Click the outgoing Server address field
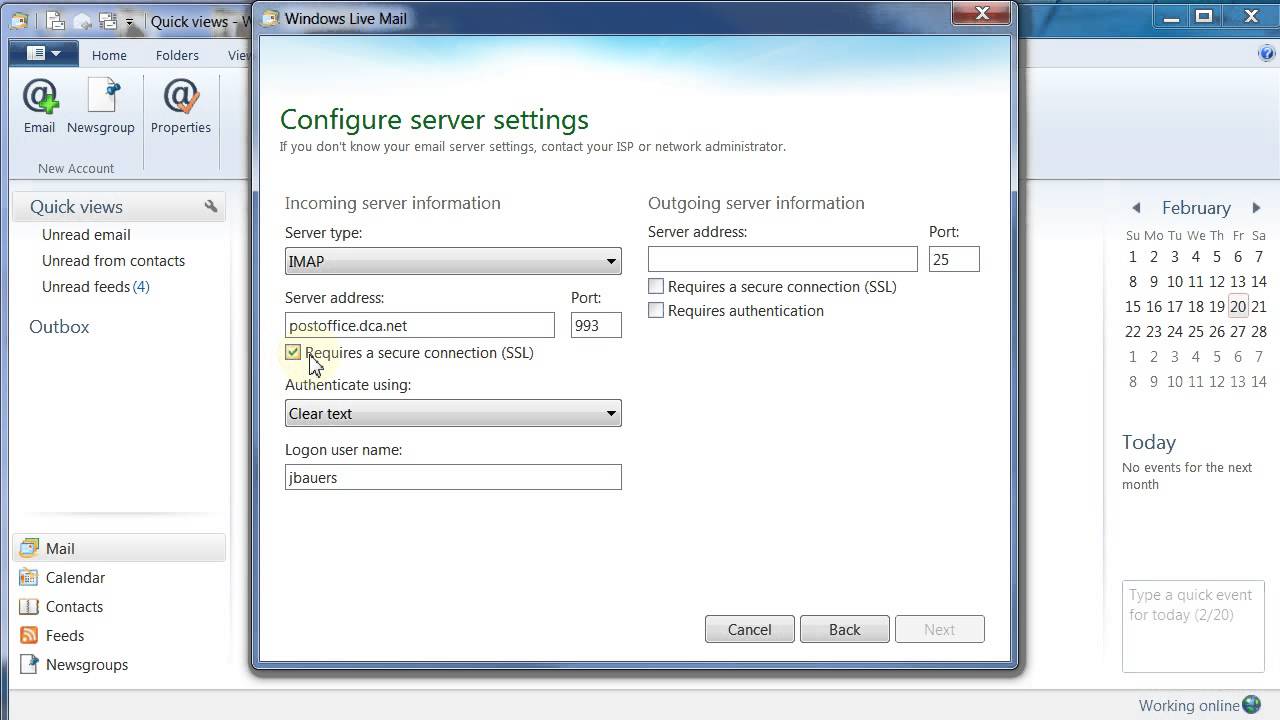Screen dimensions: 1280x720 click(x=783, y=259)
